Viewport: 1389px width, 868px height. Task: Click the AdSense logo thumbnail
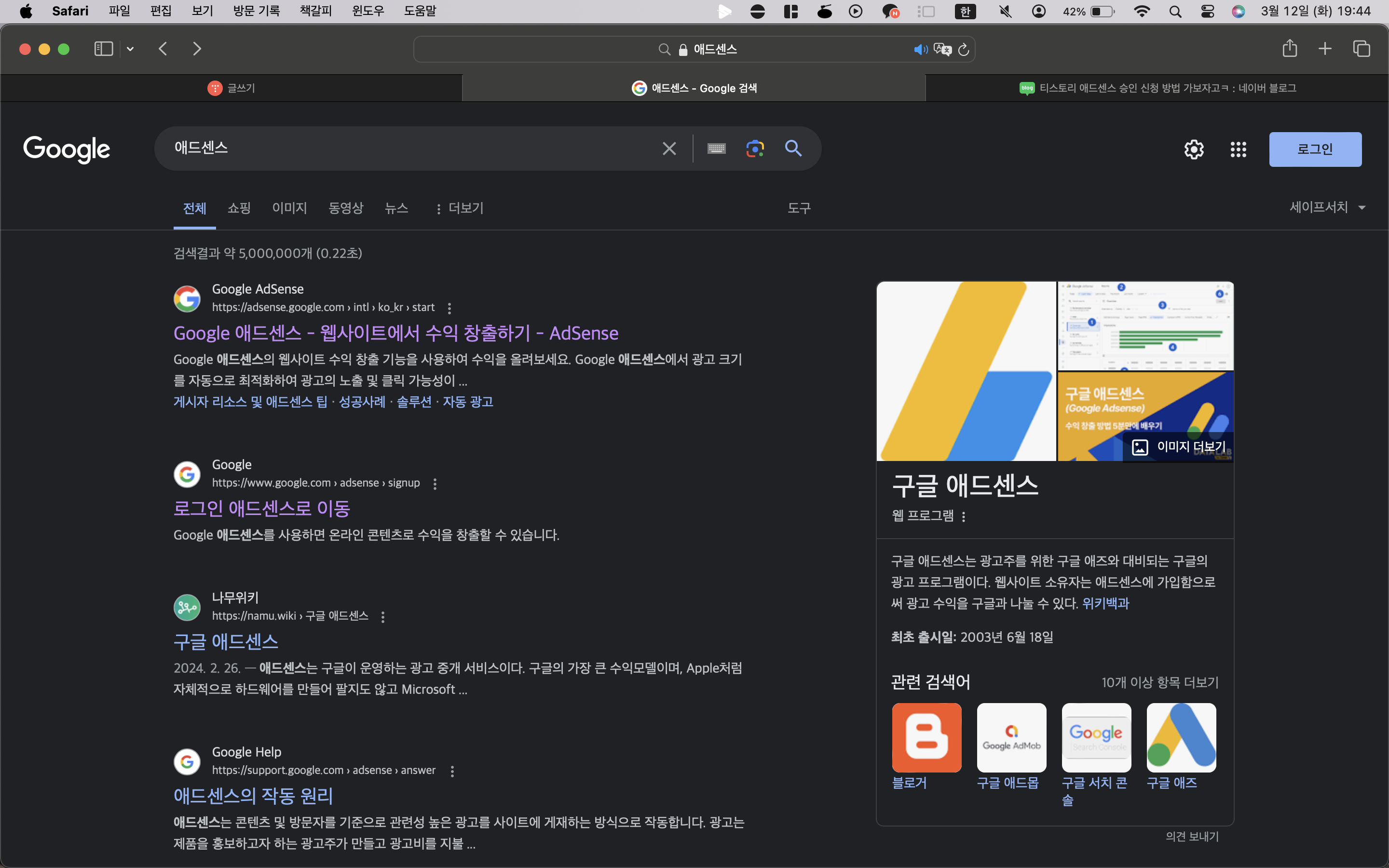click(966, 371)
